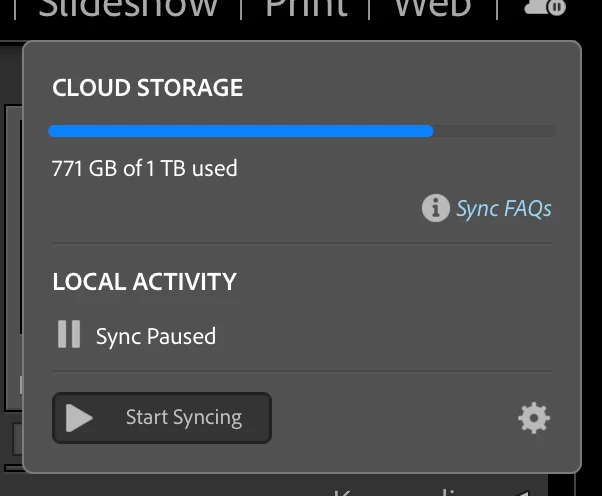602x496 pixels.
Task: Click the play triangle in Start Syncing
Action: (x=79, y=417)
